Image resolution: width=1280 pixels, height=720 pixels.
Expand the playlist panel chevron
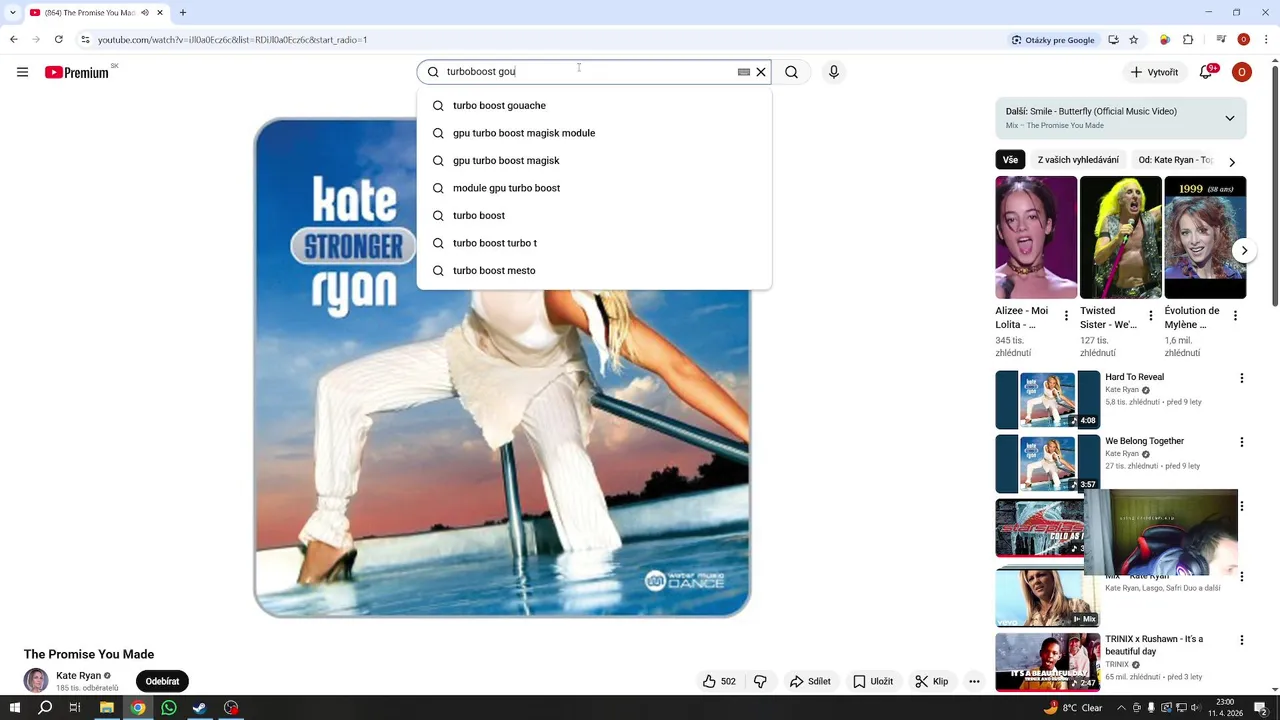coord(1230,118)
